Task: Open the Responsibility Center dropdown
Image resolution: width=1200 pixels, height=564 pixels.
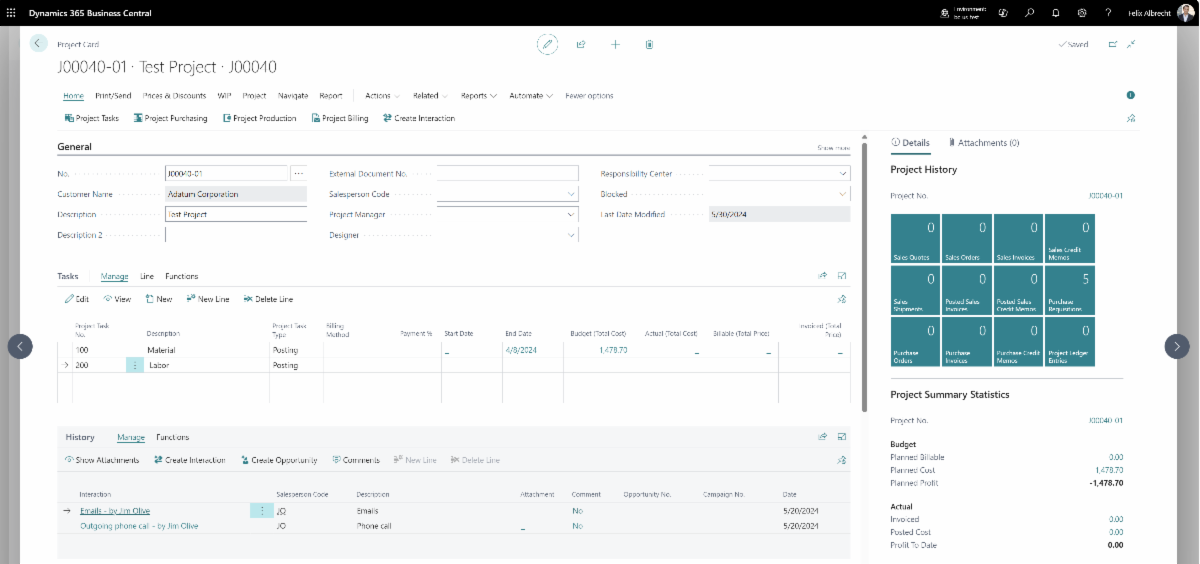Action: [843, 174]
